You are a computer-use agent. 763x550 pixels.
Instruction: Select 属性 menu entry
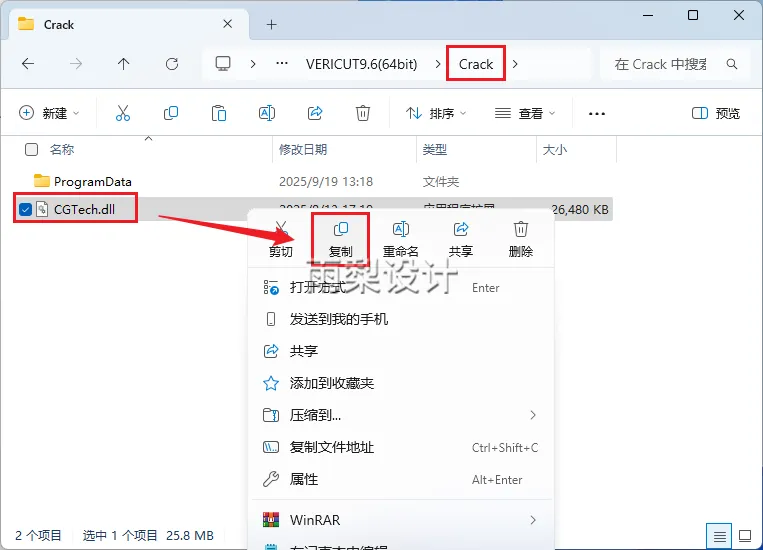(x=401, y=479)
